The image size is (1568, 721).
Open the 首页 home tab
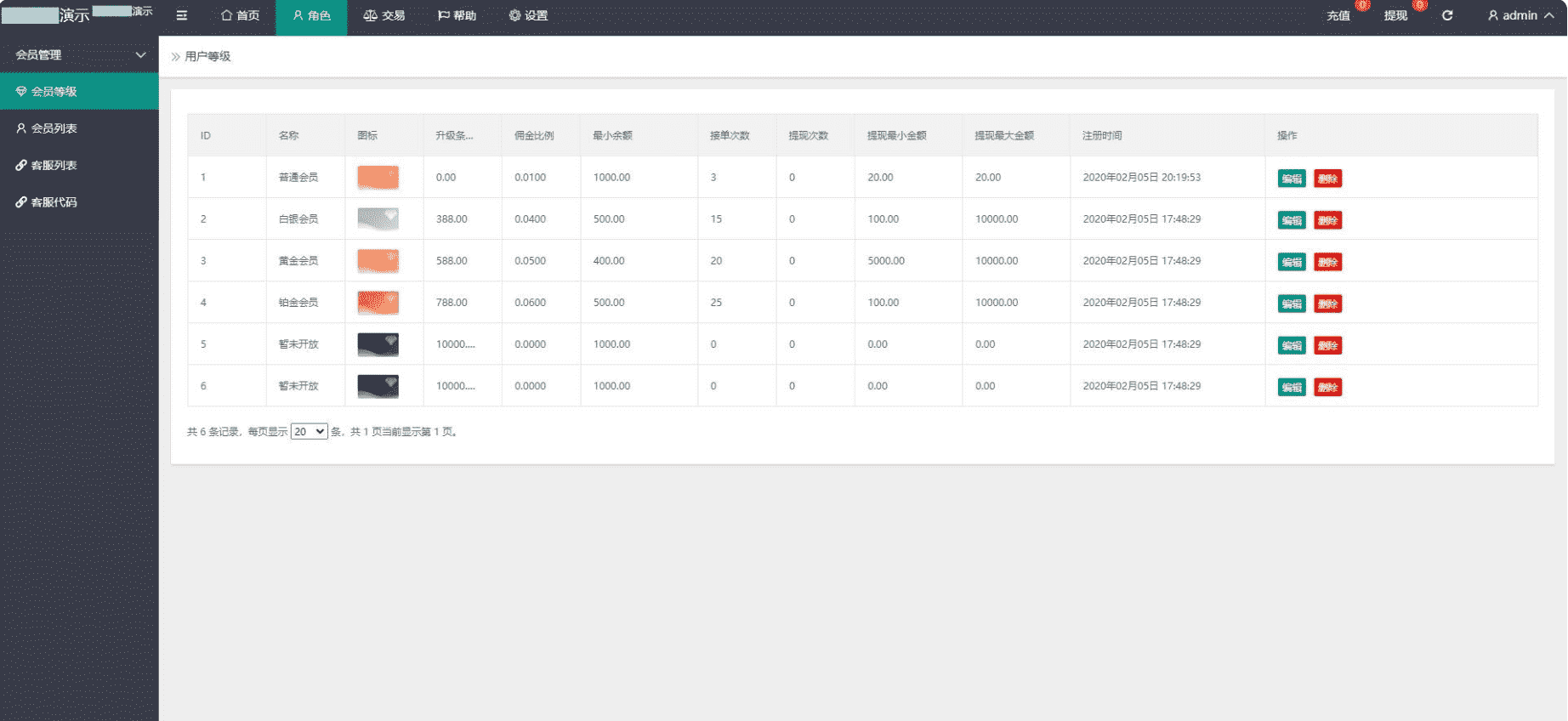240,15
